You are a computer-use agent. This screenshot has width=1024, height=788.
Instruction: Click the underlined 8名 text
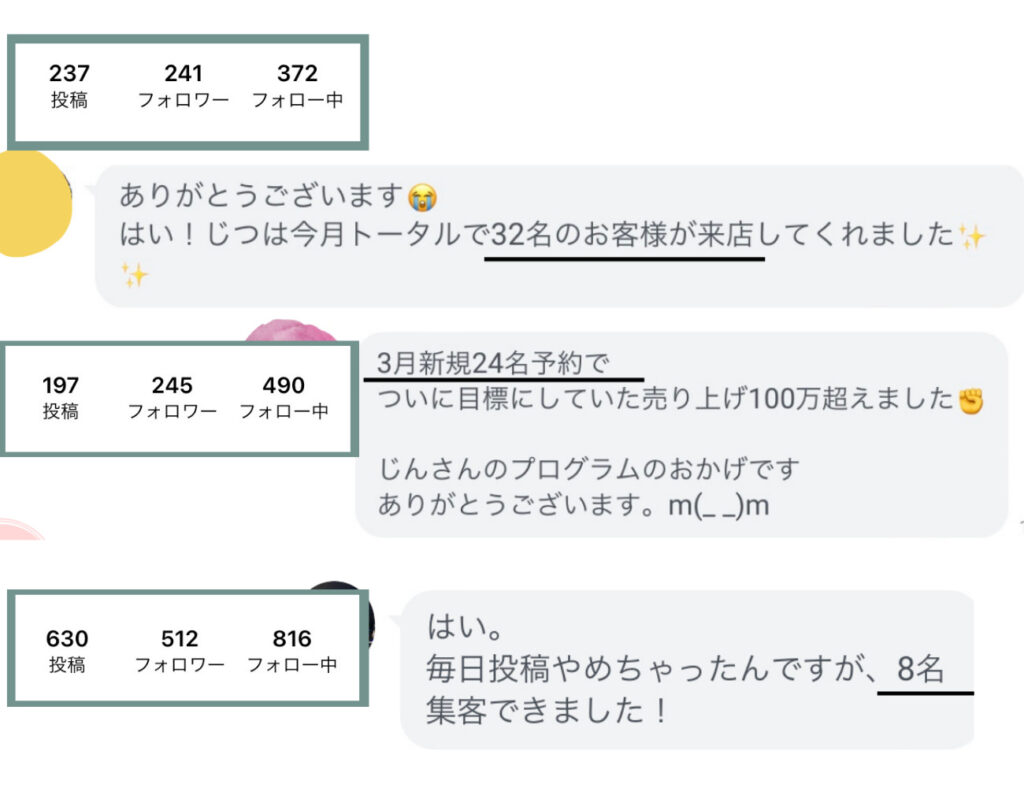pyautogui.click(x=920, y=670)
